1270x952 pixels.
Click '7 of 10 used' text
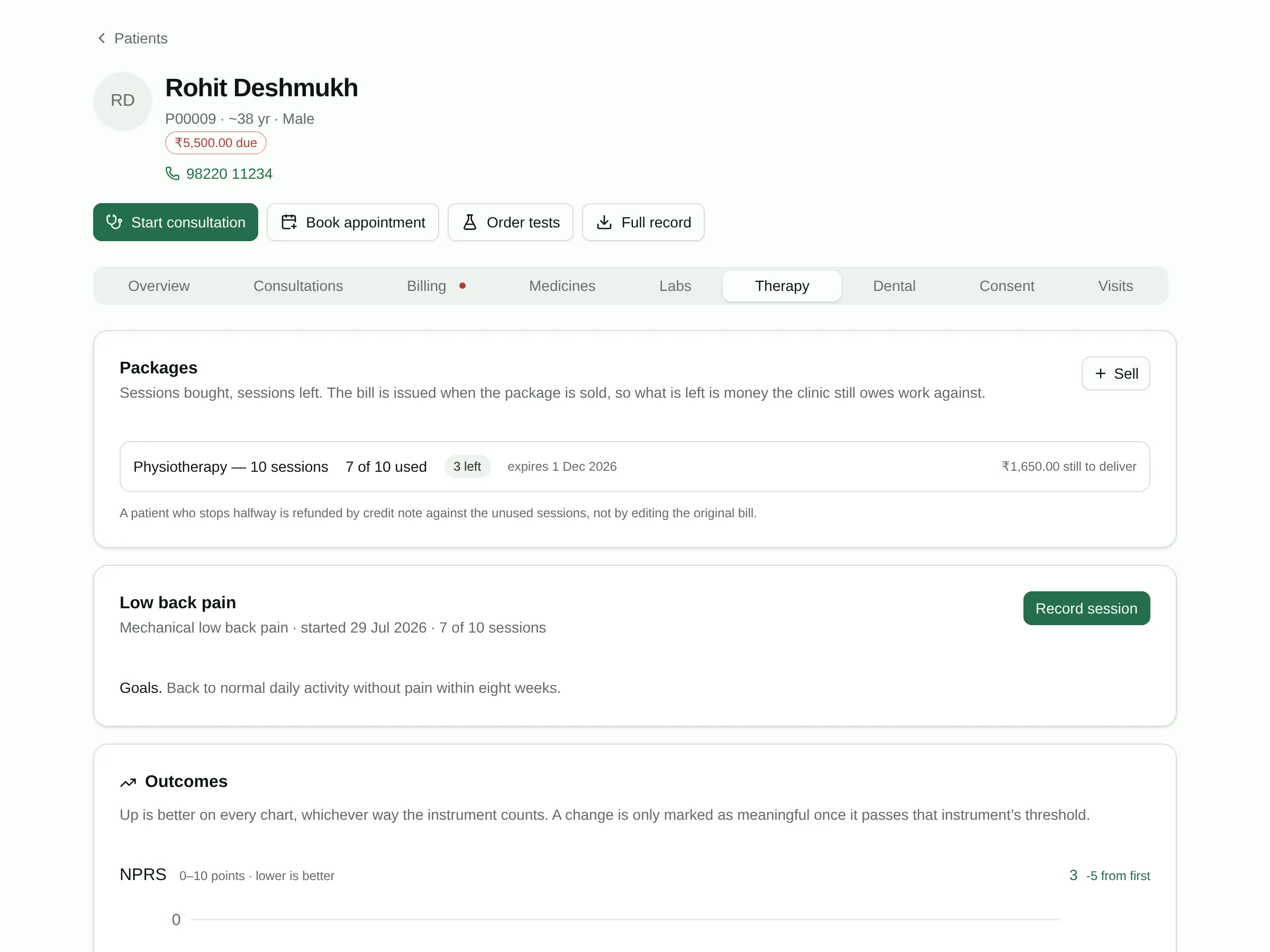point(386,466)
